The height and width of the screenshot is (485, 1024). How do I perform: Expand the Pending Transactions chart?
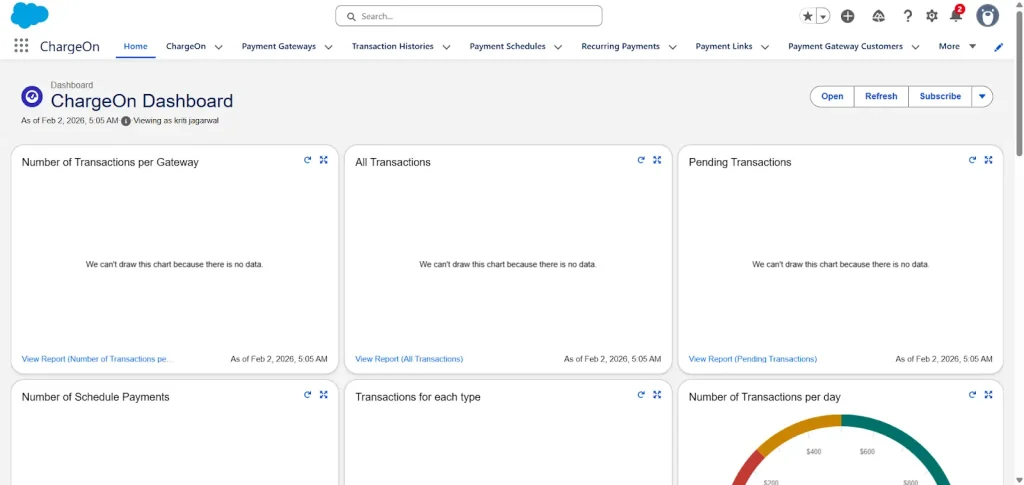(988, 160)
